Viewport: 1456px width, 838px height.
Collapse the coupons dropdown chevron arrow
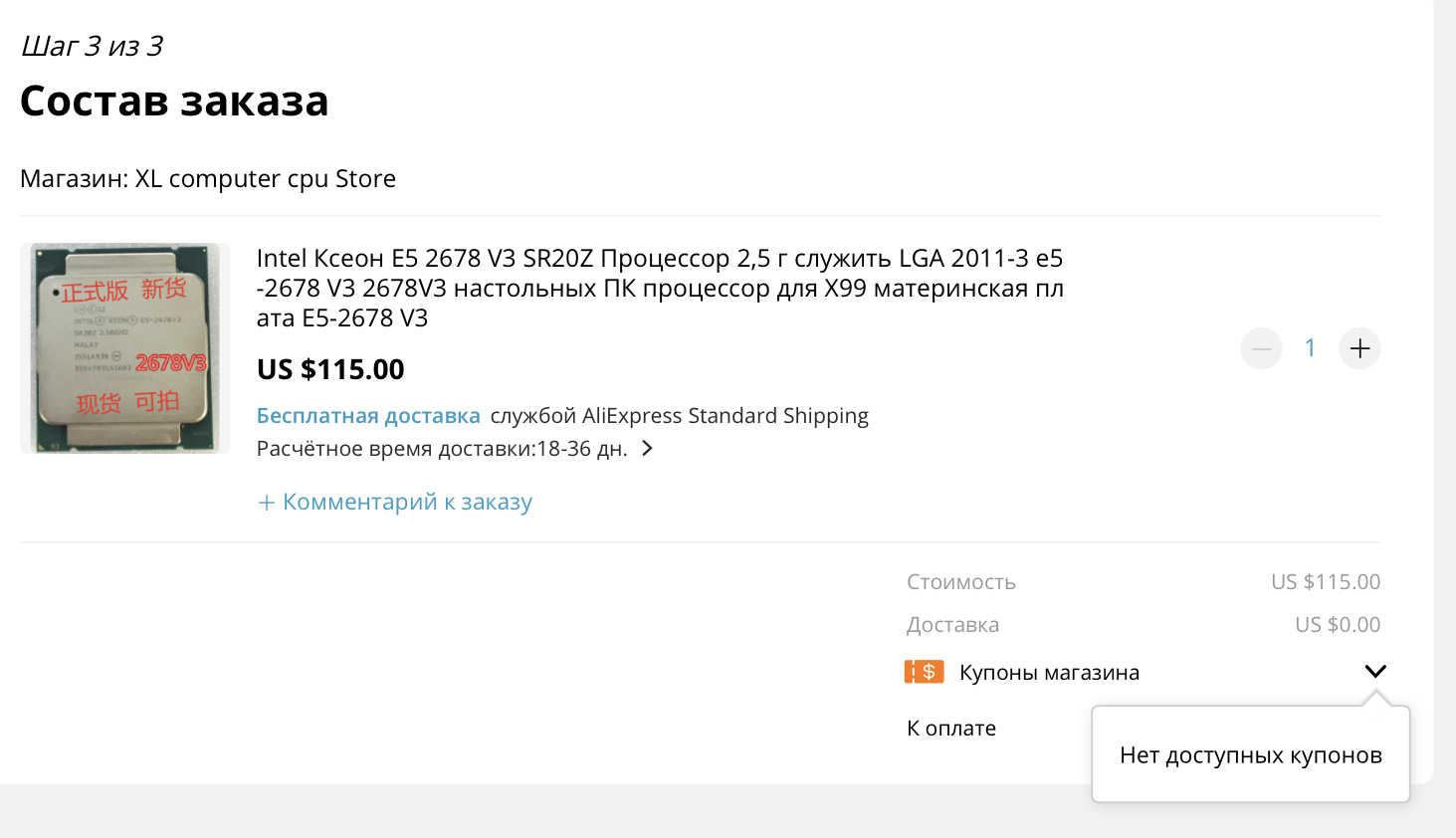click(1375, 672)
